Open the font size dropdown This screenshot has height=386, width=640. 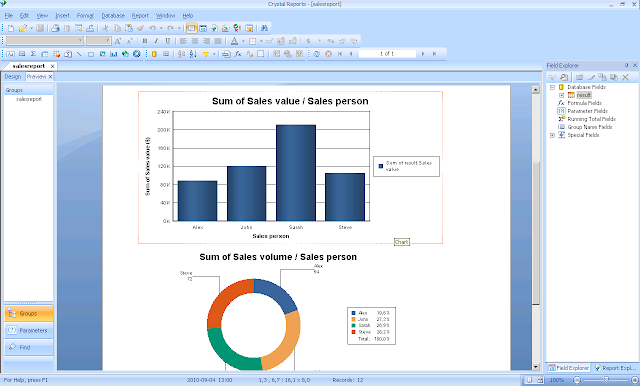pos(108,40)
